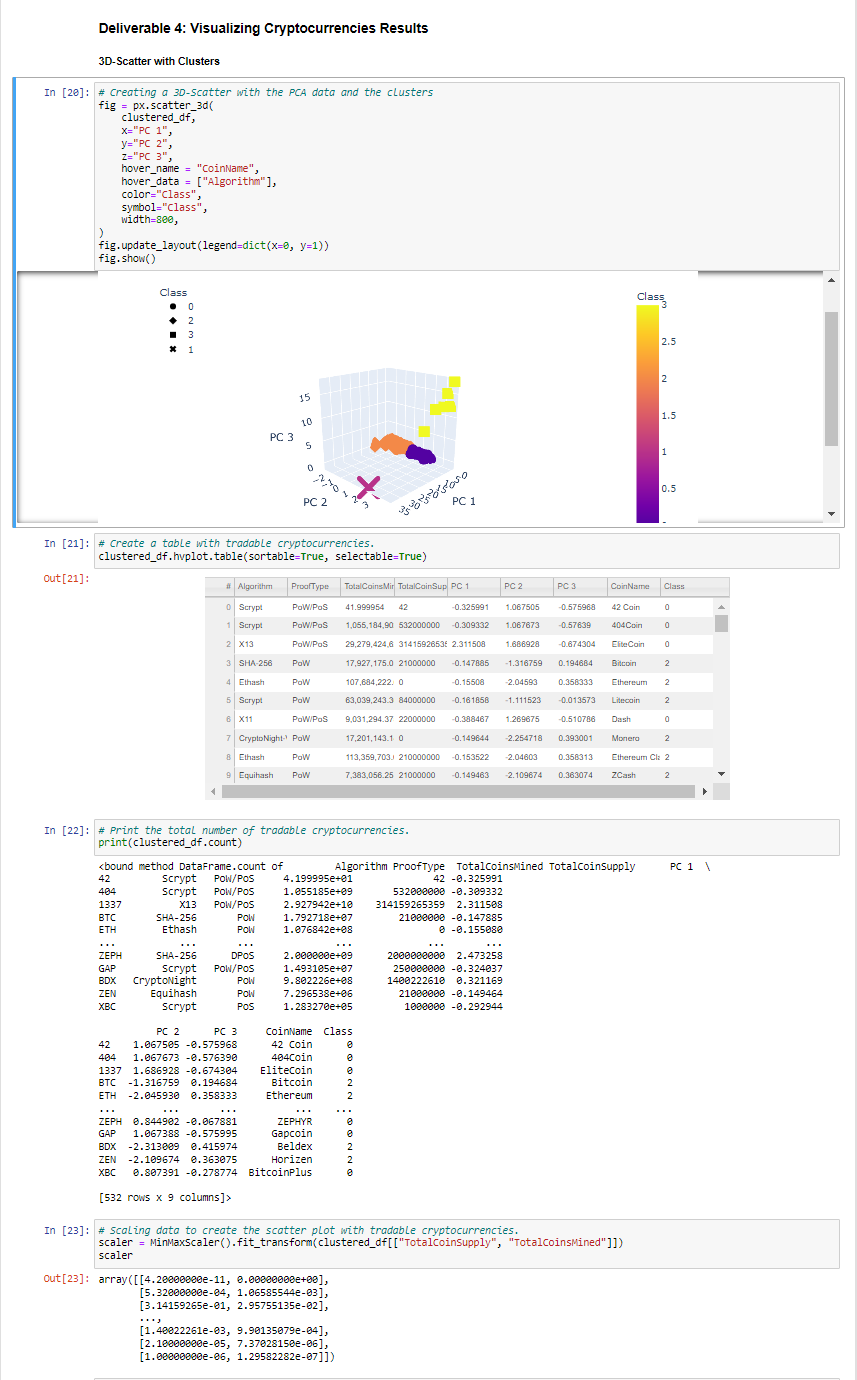The image size is (857, 1380).
Task: Click the plot output scrollbar thumb
Action: pos(832,378)
